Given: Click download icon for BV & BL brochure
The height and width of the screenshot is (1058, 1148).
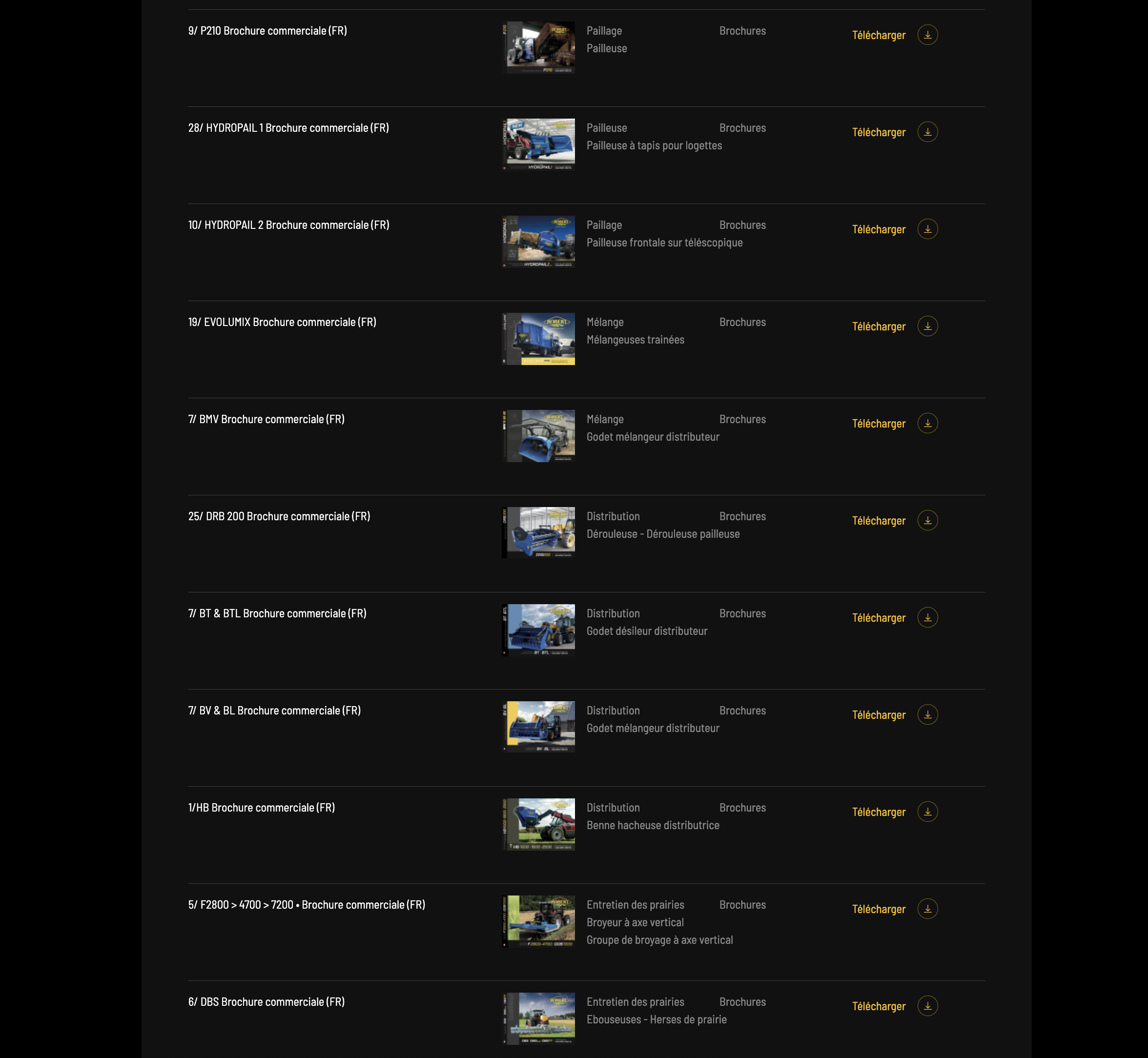Looking at the screenshot, I should (927, 714).
